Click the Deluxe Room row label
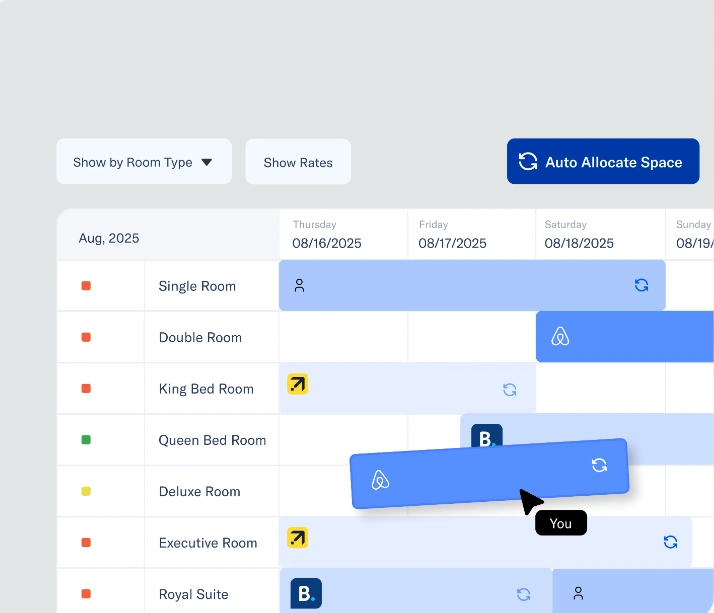Image resolution: width=714 pixels, height=613 pixels. point(199,491)
